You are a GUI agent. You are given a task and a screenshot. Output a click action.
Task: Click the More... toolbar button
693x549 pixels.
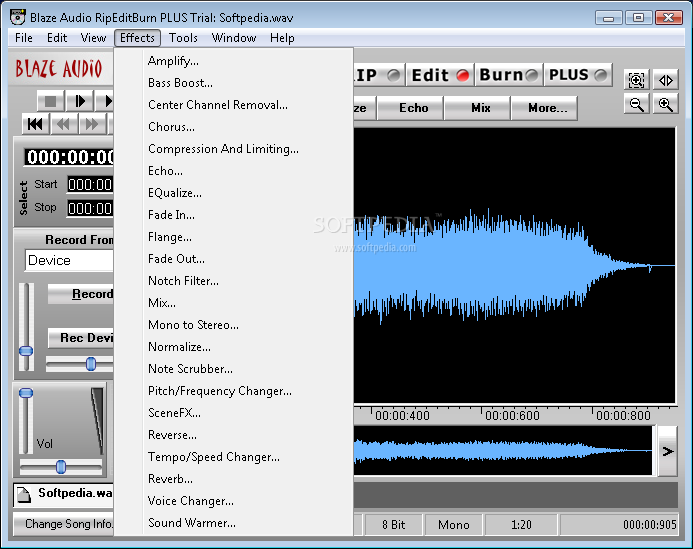pos(544,108)
